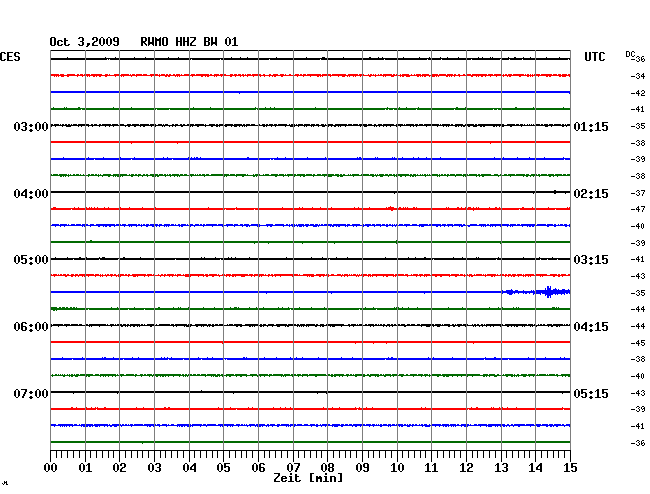Image resolution: width=650 pixels, height=494 pixels.
Task: Select minute tick label "10"
Action: click(397, 468)
